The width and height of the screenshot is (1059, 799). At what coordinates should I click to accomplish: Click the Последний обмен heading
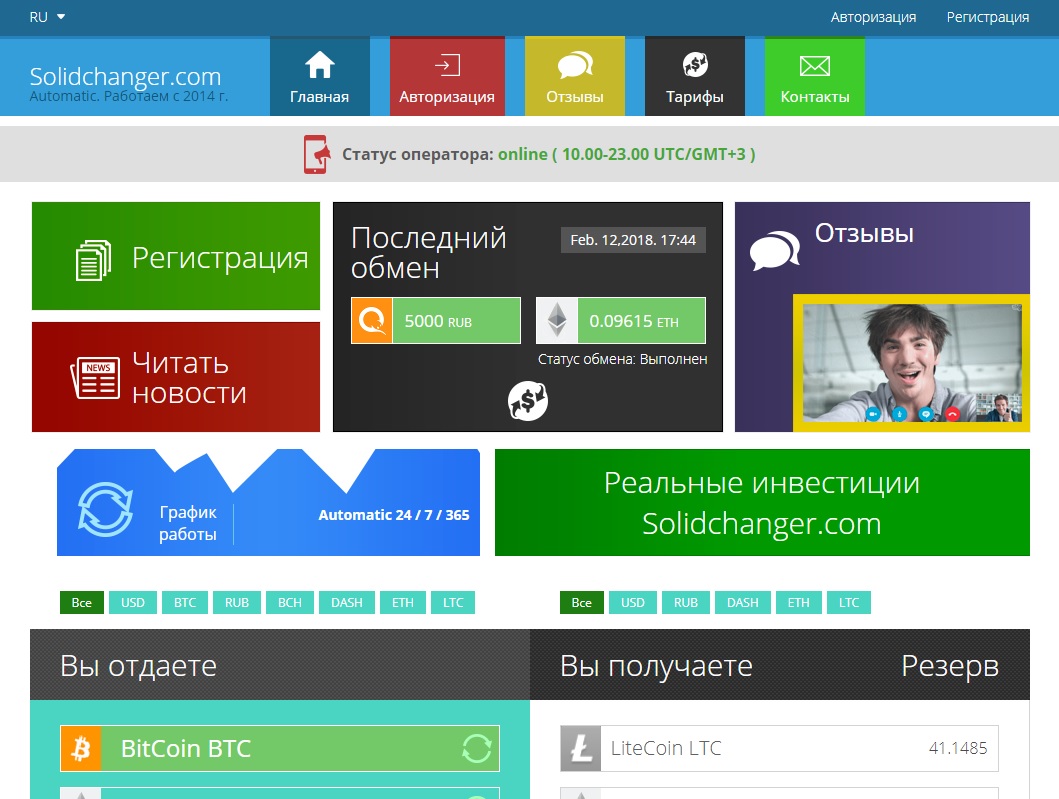click(x=429, y=253)
